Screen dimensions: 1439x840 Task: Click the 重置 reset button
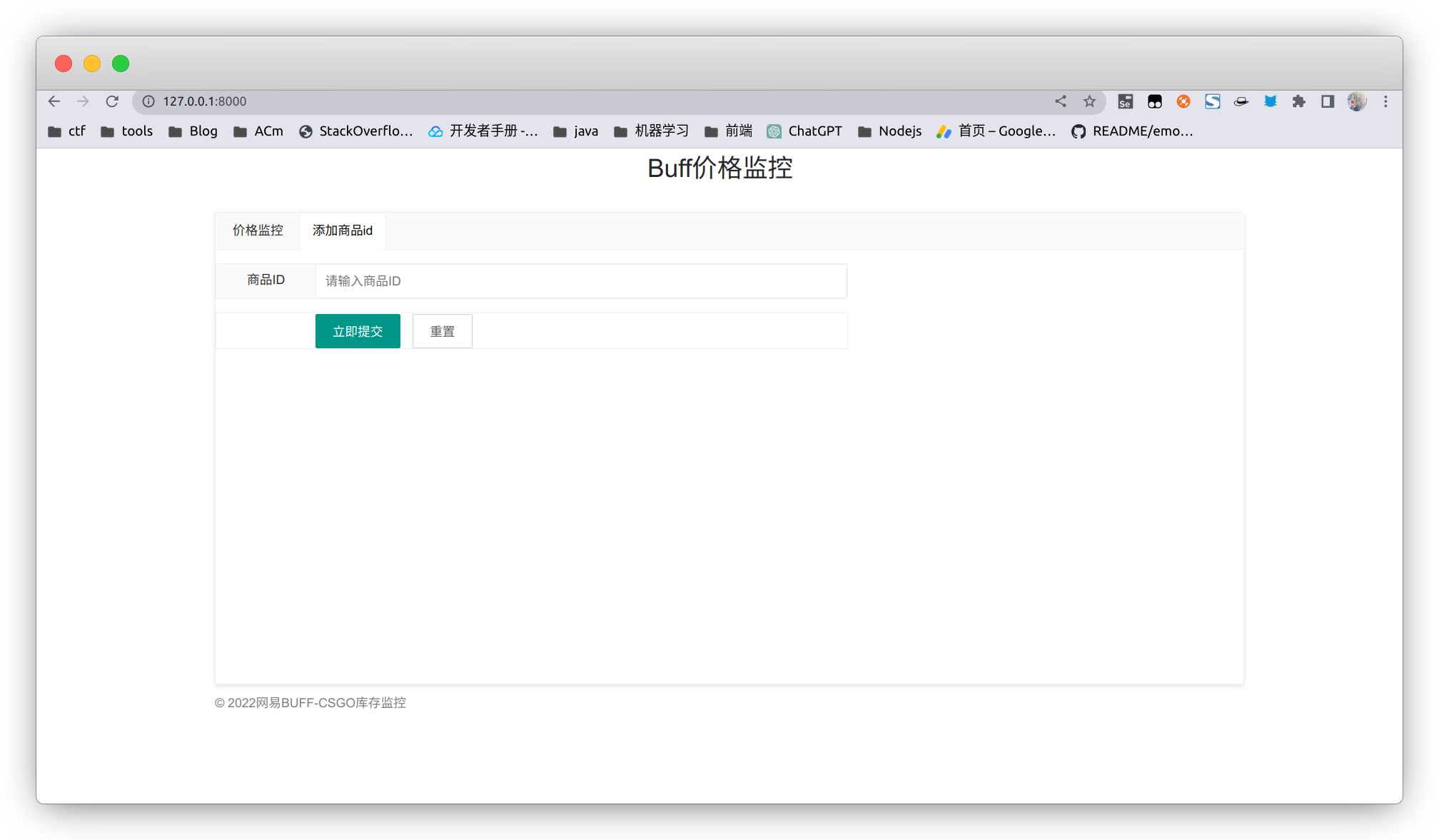pyautogui.click(x=442, y=331)
